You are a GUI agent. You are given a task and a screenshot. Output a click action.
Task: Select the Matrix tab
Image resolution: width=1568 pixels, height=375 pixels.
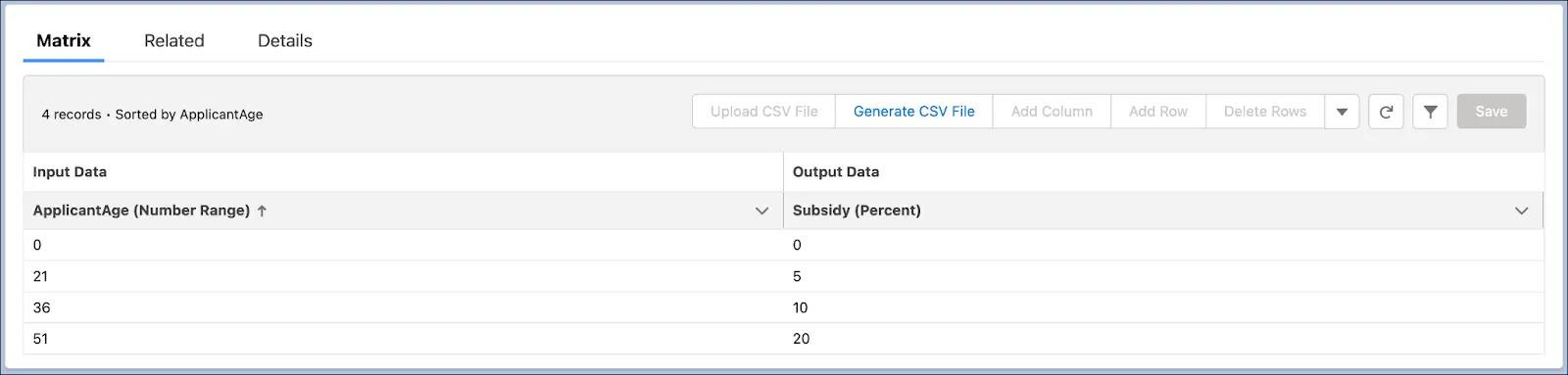click(64, 41)
